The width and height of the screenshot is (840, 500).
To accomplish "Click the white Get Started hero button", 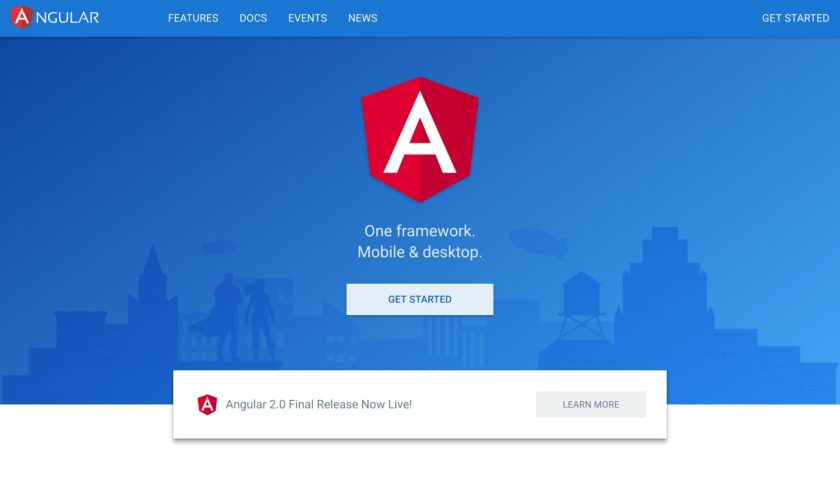I will [x=420, y=300].
